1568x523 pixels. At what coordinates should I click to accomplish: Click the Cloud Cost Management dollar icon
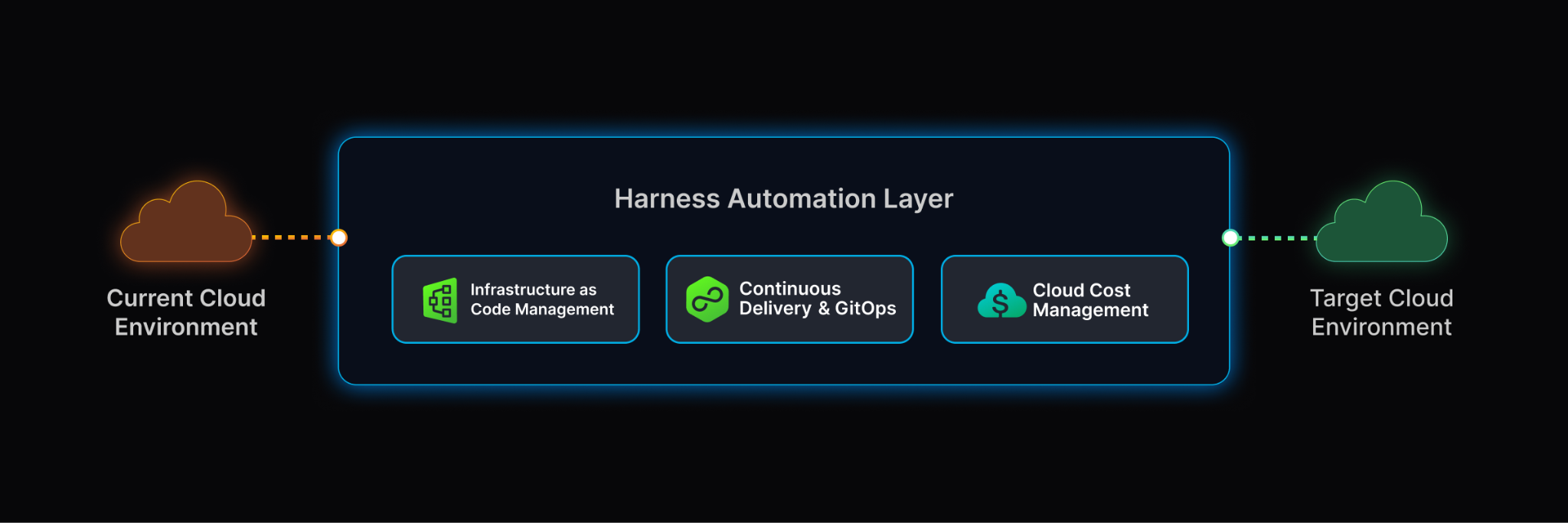tap(1001, 300)
